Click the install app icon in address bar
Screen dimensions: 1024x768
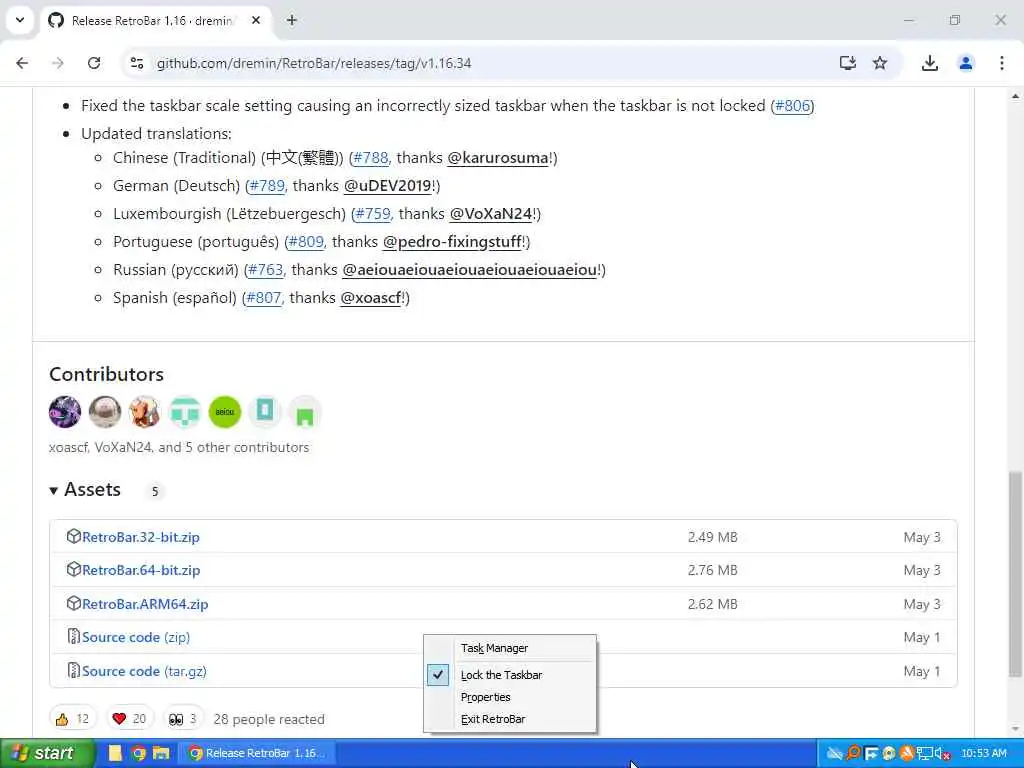[848, 63]
